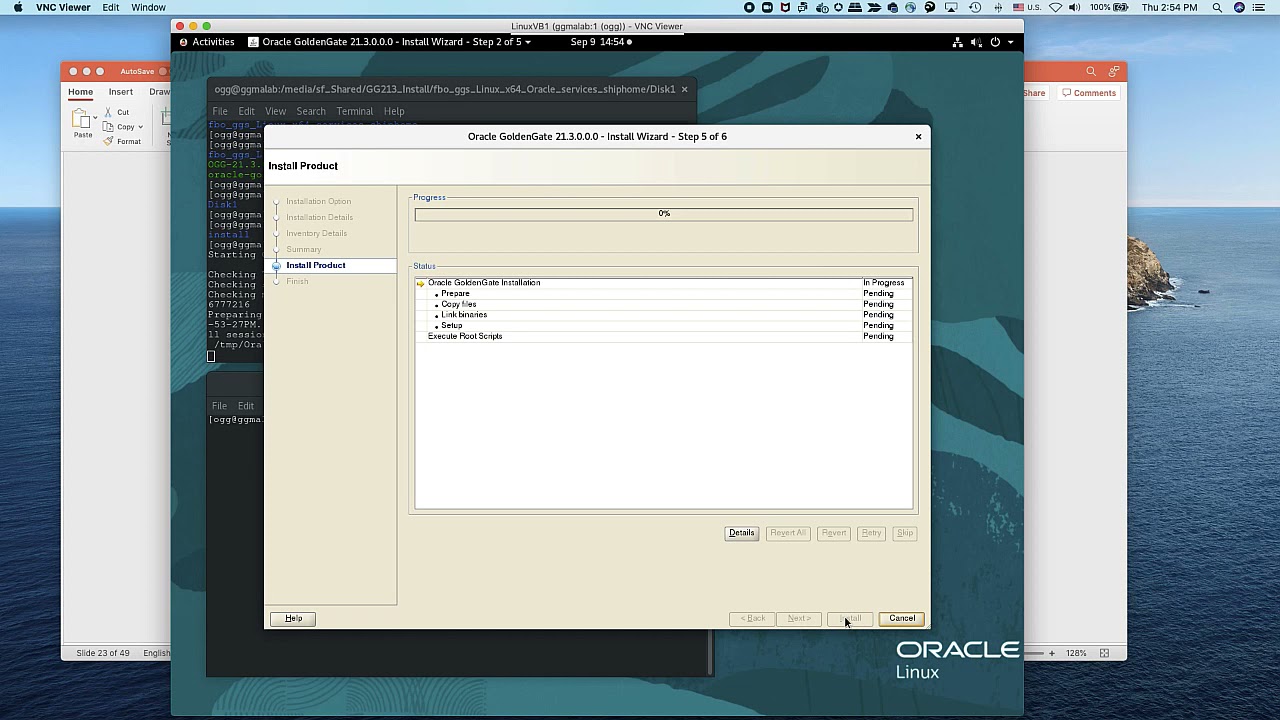Open the macOS Edit menu
Image resolution: width=1280 pixels, height=720 pixels.
tap(111, 7)
